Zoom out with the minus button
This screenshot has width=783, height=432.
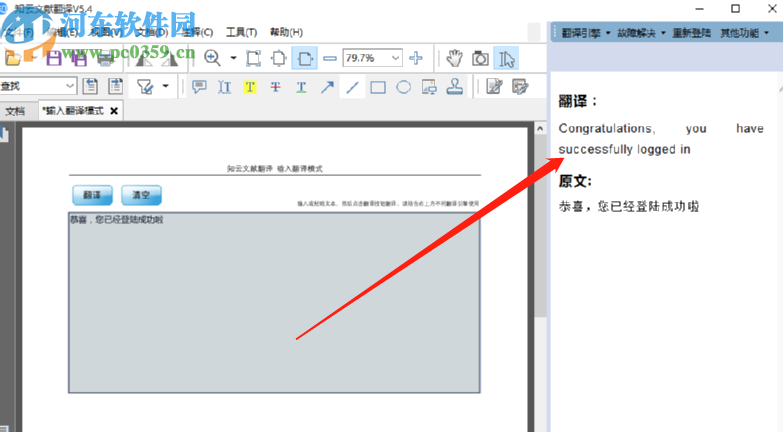coord(330,58)
